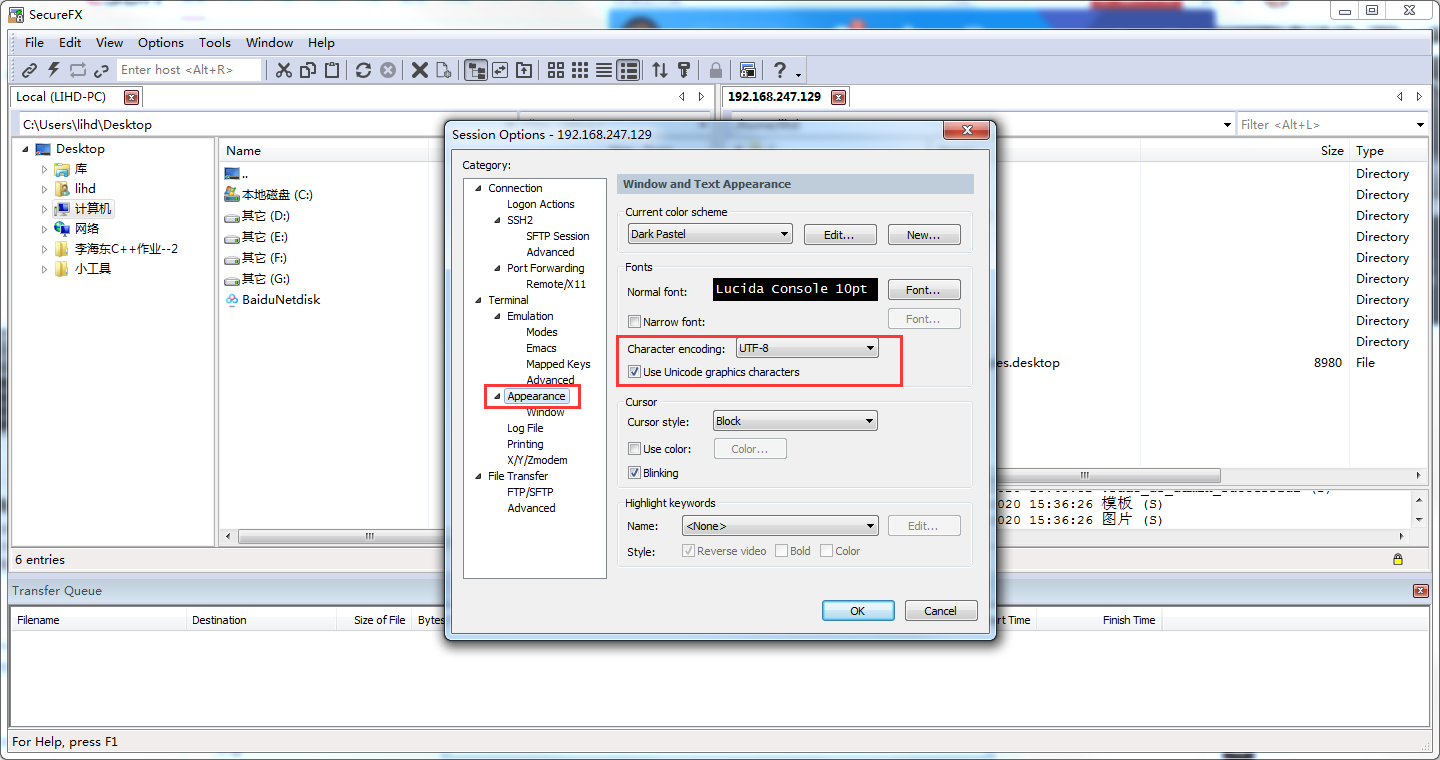Switch to large icons view
Screen dimensions: 1440x760
[x=556, y=70]
